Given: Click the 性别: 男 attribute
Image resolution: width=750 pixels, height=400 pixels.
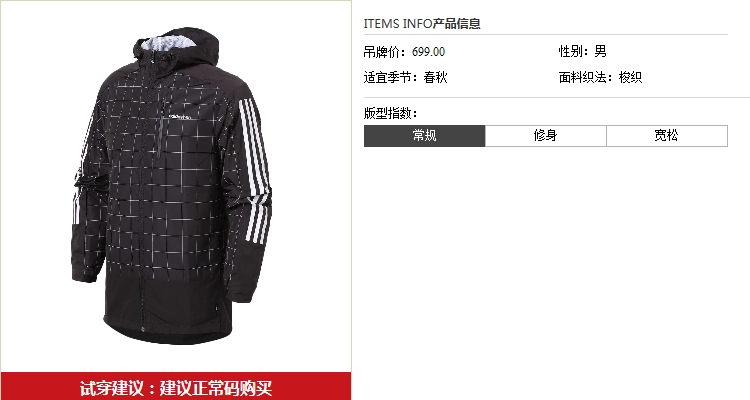Looking at the screenshot, I should [583, 51].
